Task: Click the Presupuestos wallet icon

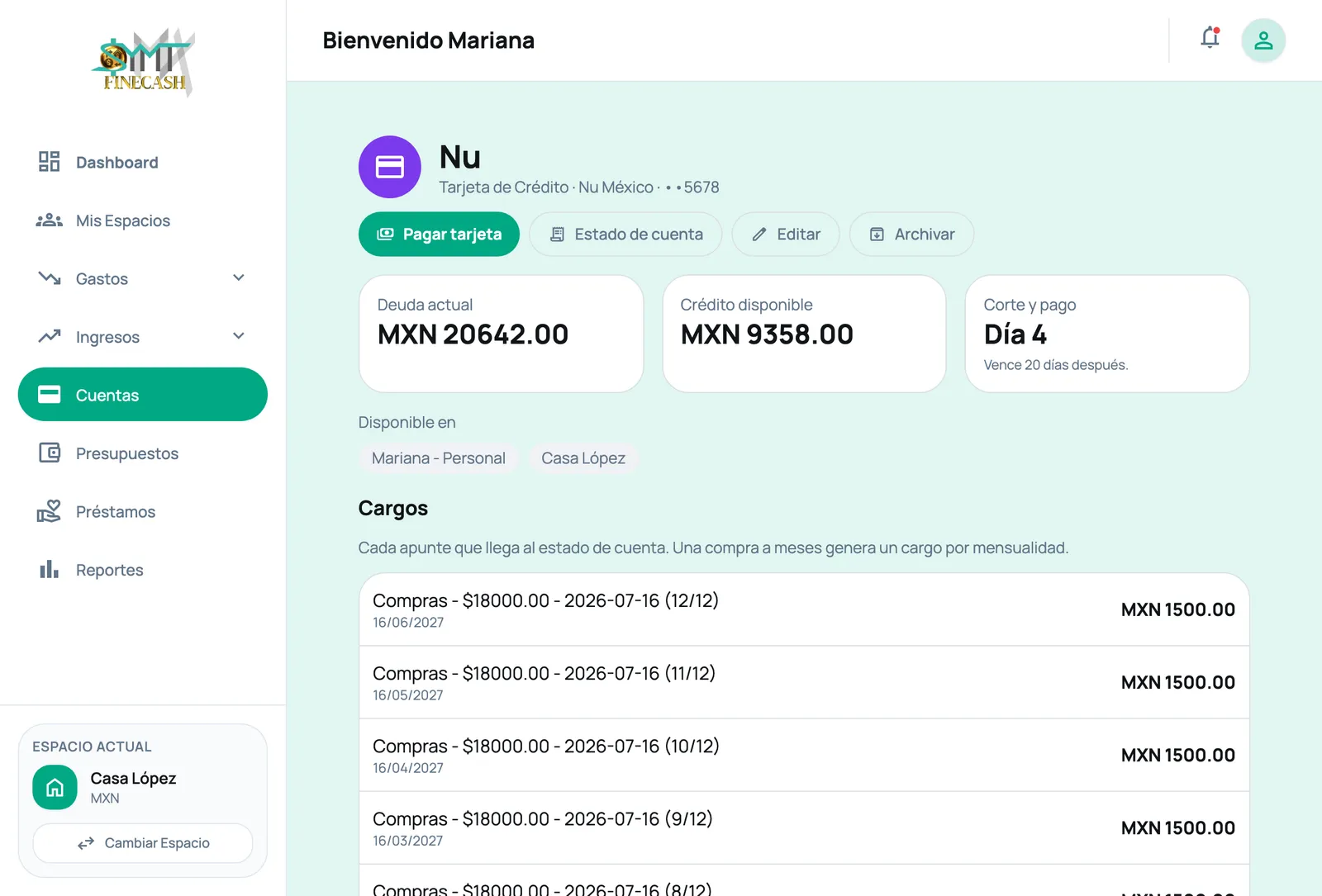Action: click(x=50, y=453)
